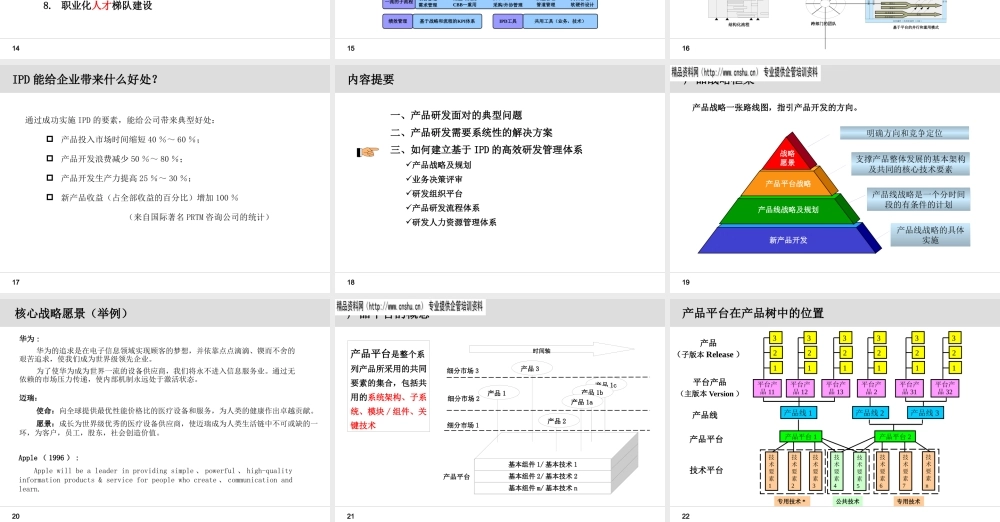The image size is (1000, 522).
Task: Click the green 产品平台 2 box
Action: [x=895, y=437]
